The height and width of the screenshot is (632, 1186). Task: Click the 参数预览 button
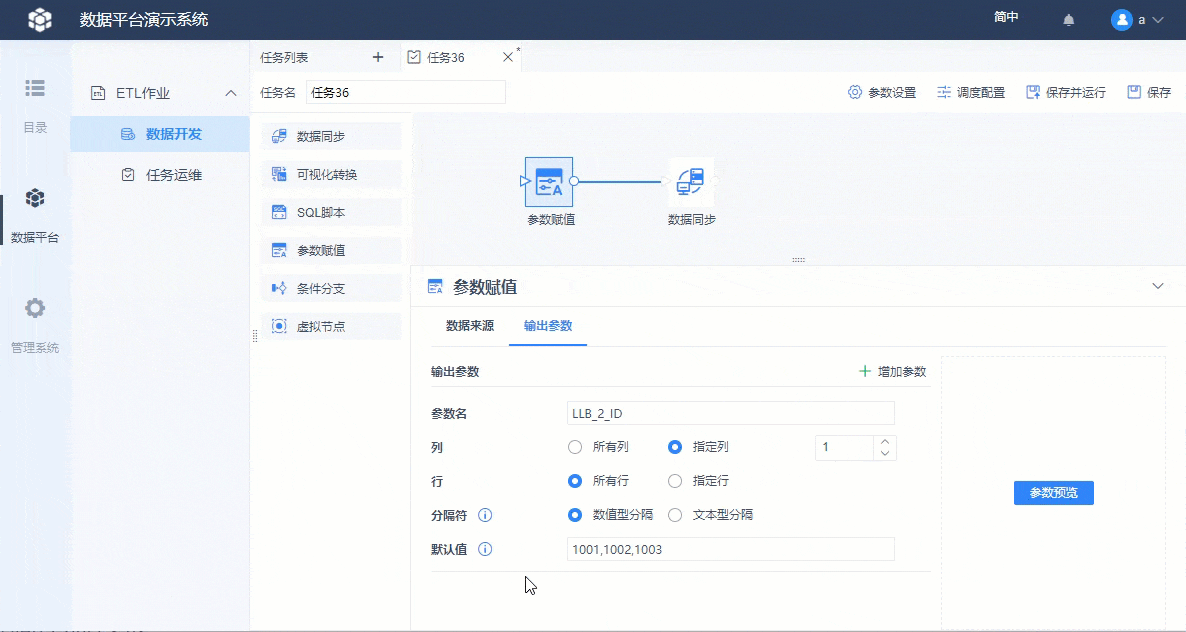pyautogui.click(x=1054, y=493)
